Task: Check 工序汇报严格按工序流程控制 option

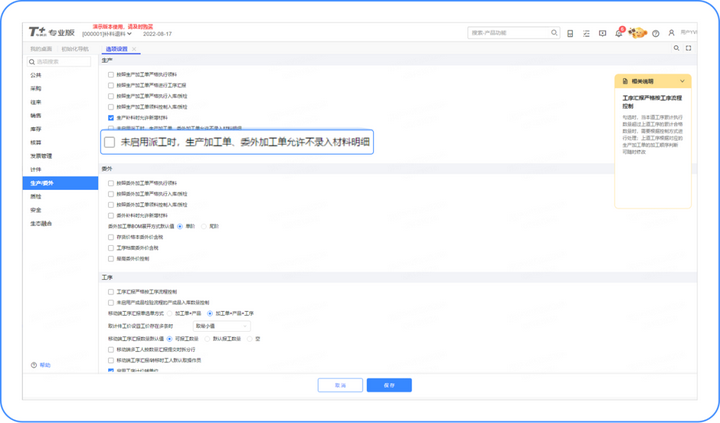Action: (x=111, y=292)
